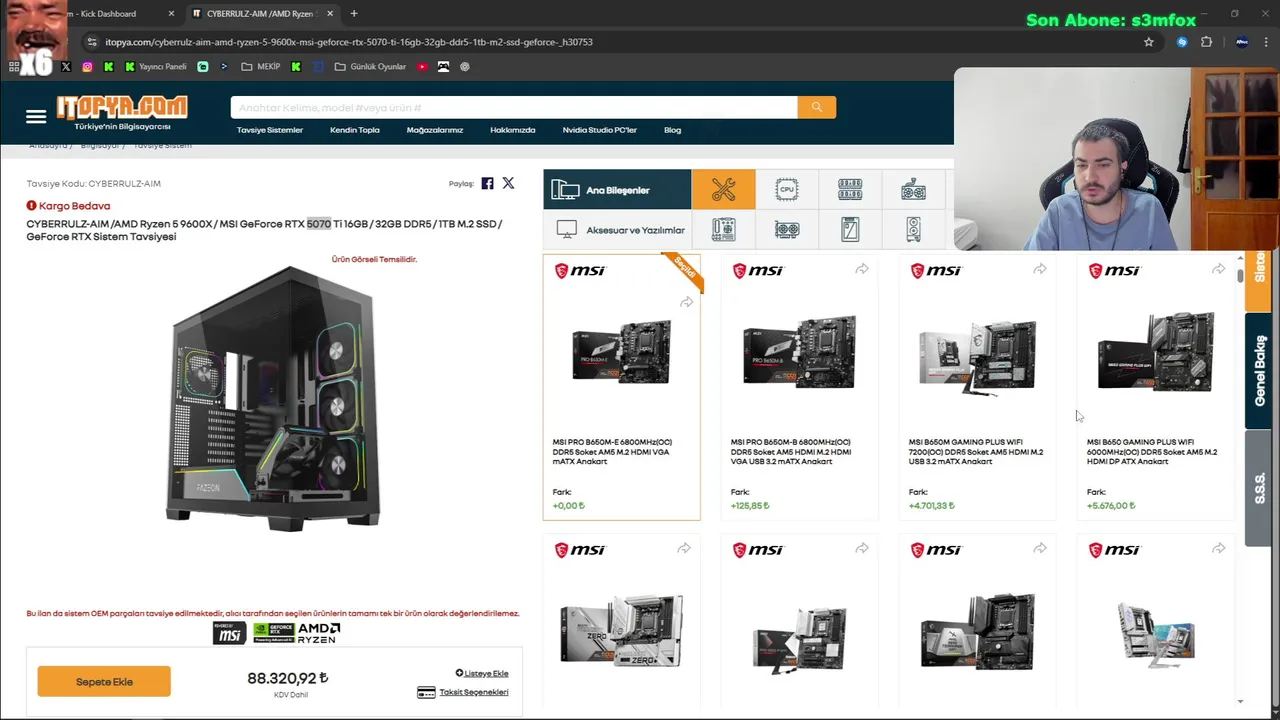Select the liquid cooler category icon next to RAM

coord(913,190)
